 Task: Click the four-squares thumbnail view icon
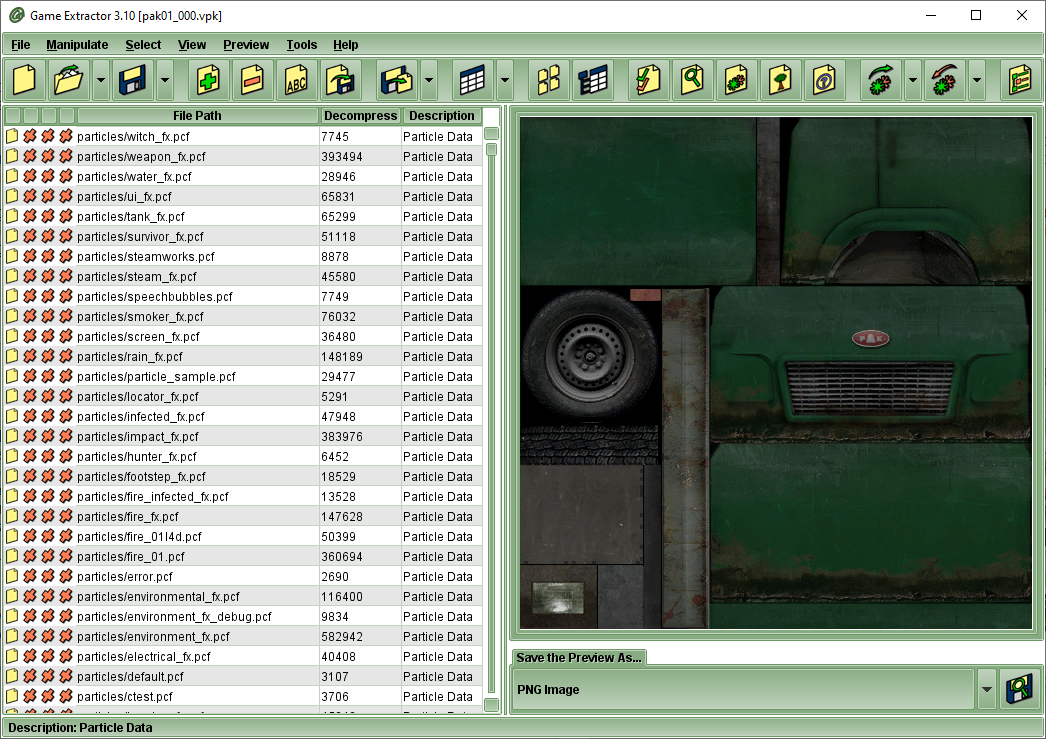[549, 80]
